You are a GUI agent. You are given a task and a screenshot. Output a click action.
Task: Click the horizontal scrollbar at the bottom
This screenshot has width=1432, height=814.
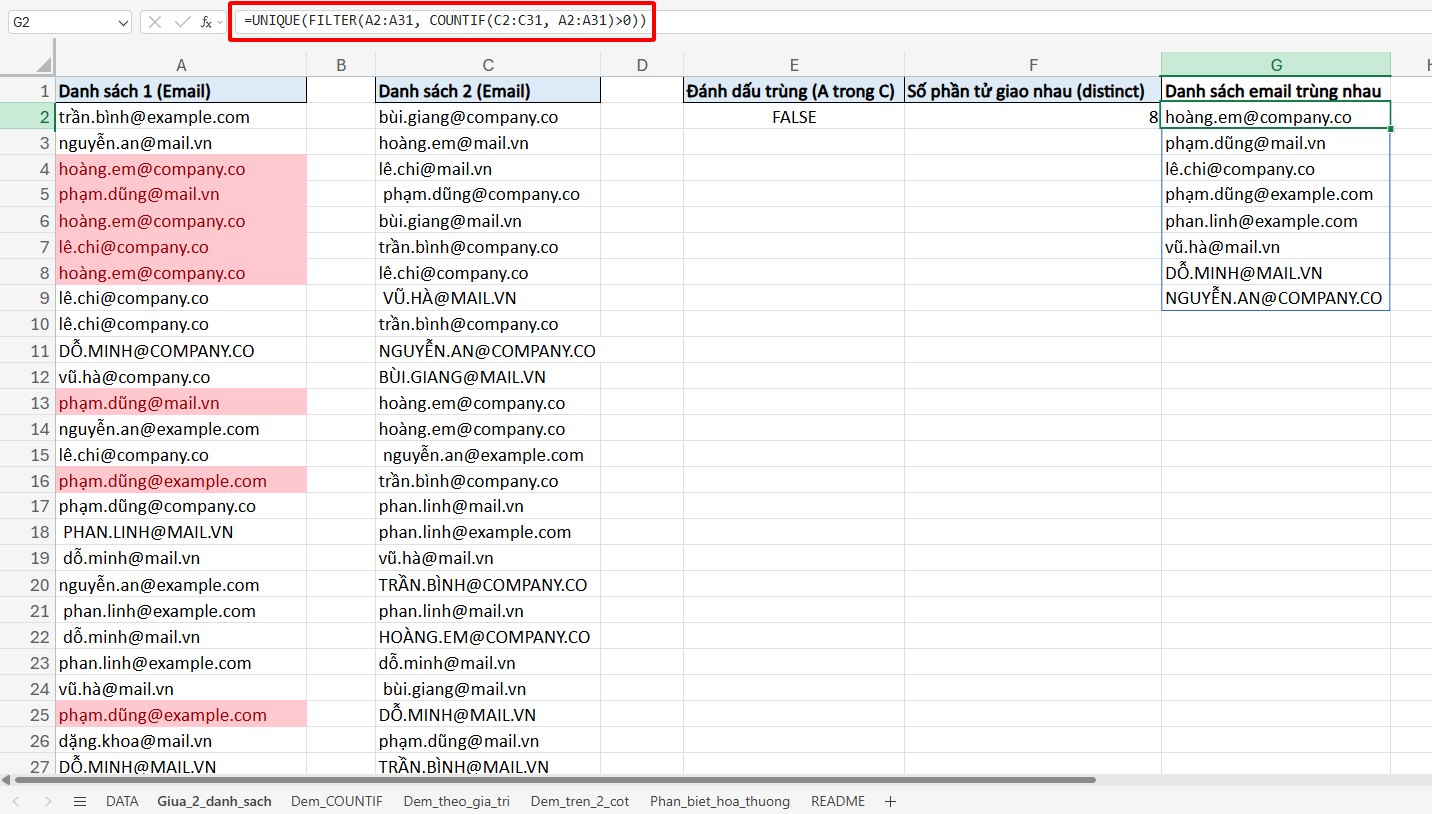click(x=550, y=779)
